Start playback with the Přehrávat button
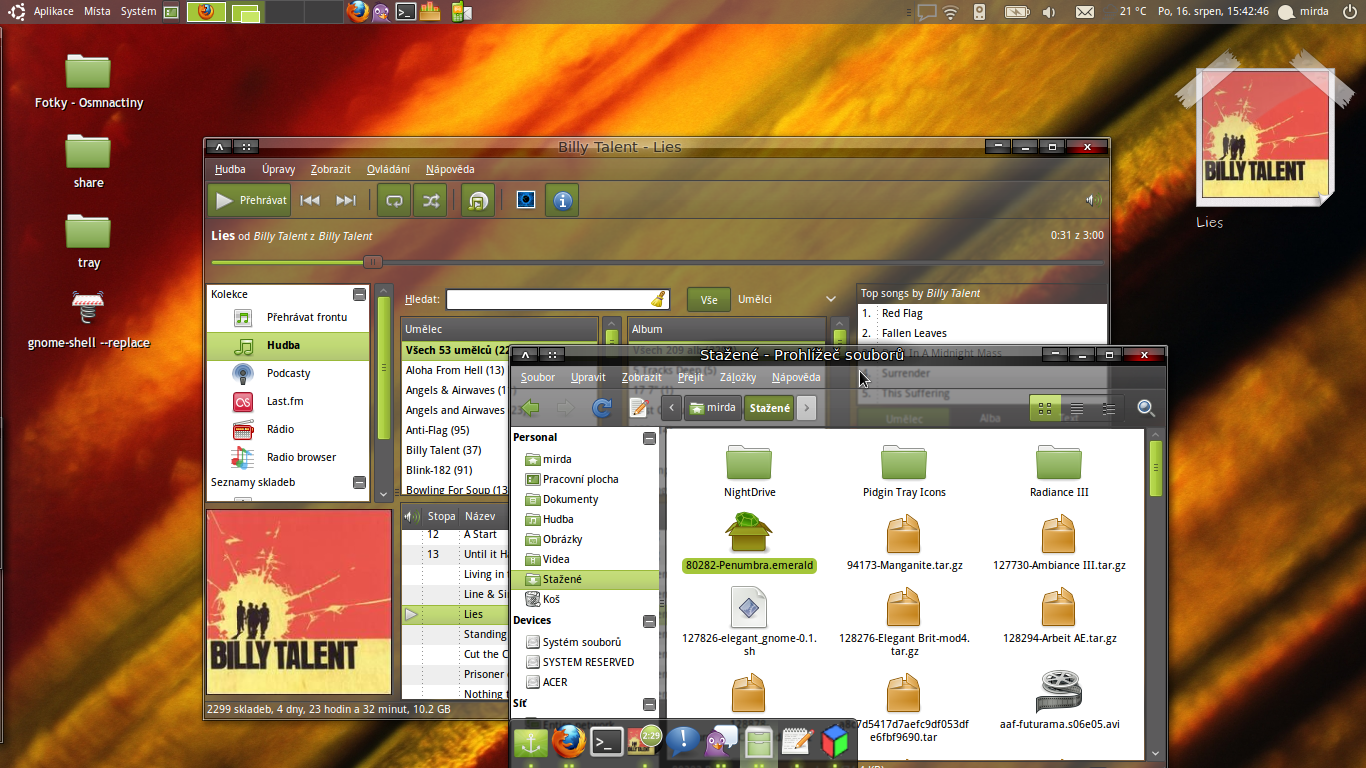 (x=249, y=201)
